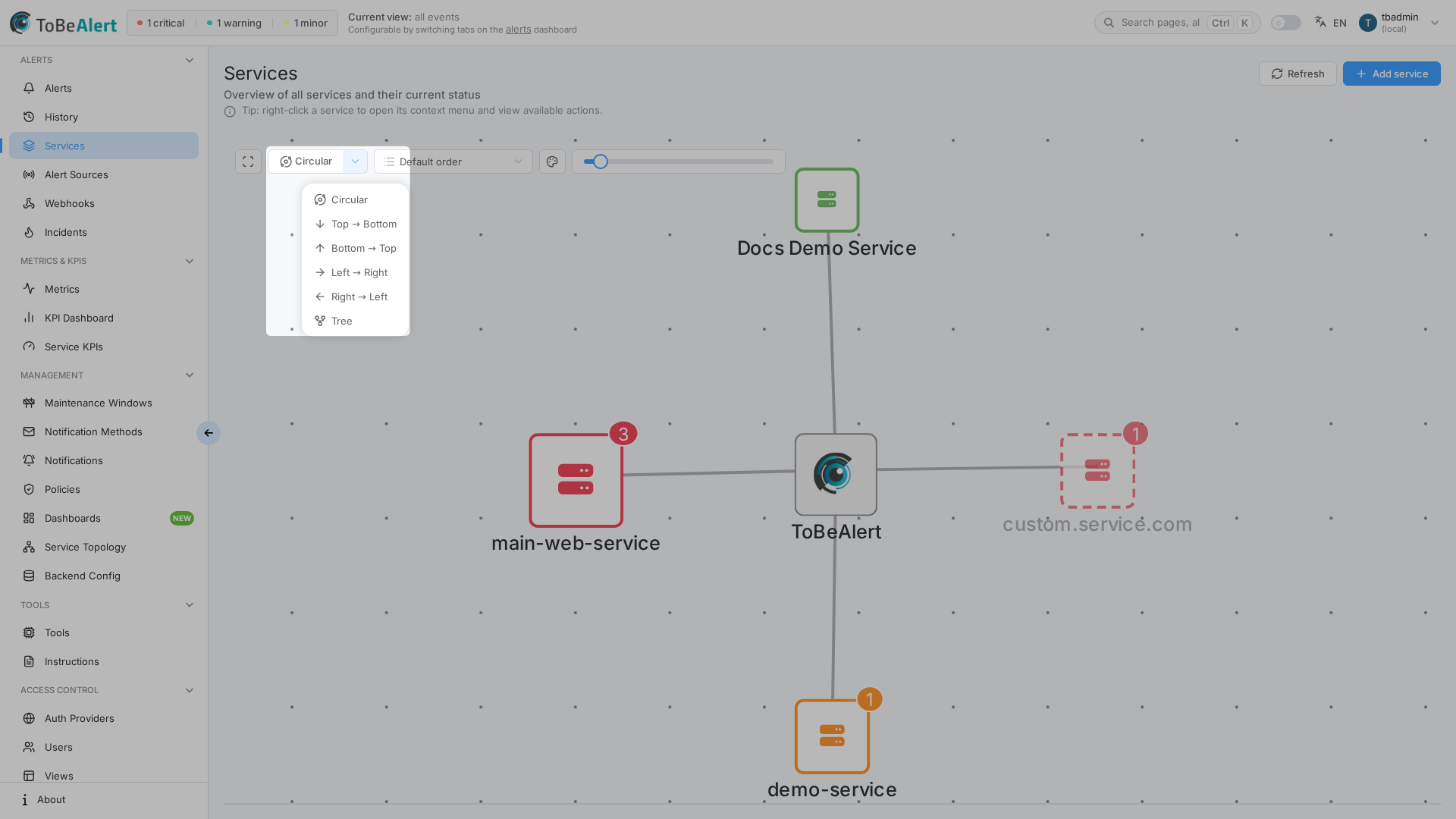Click the Docs Demo Service node
Screen dimensions: 1456x819
[x=827, y=200]
